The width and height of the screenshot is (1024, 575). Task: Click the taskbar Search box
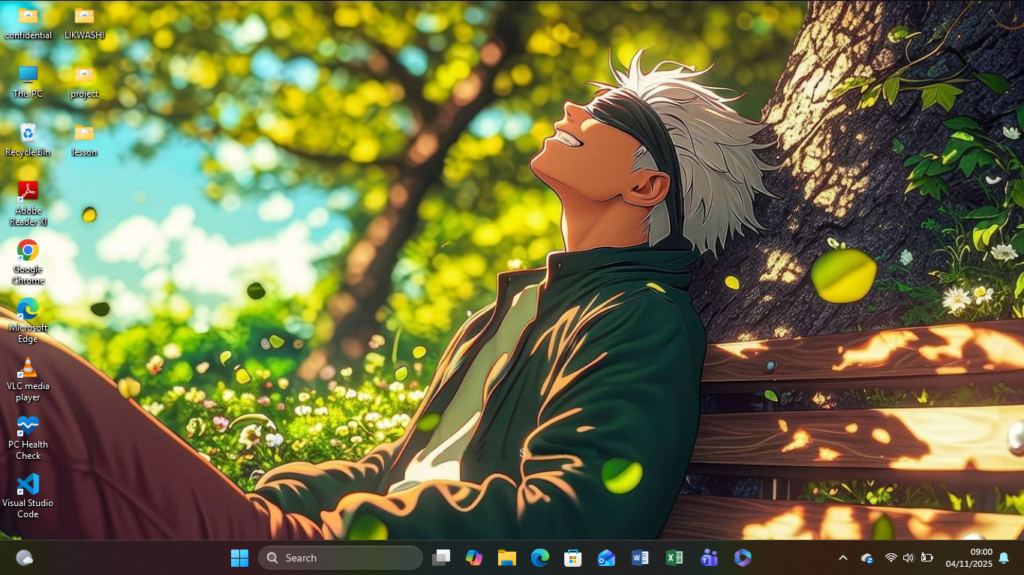340,557
